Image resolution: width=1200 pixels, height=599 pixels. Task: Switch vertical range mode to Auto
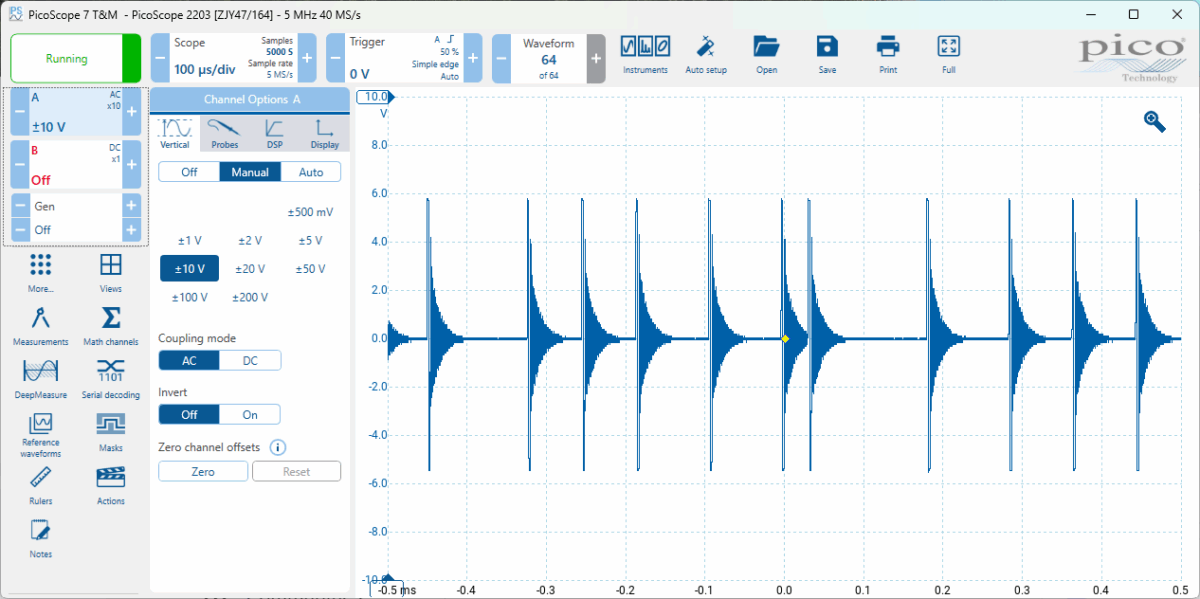311,172
